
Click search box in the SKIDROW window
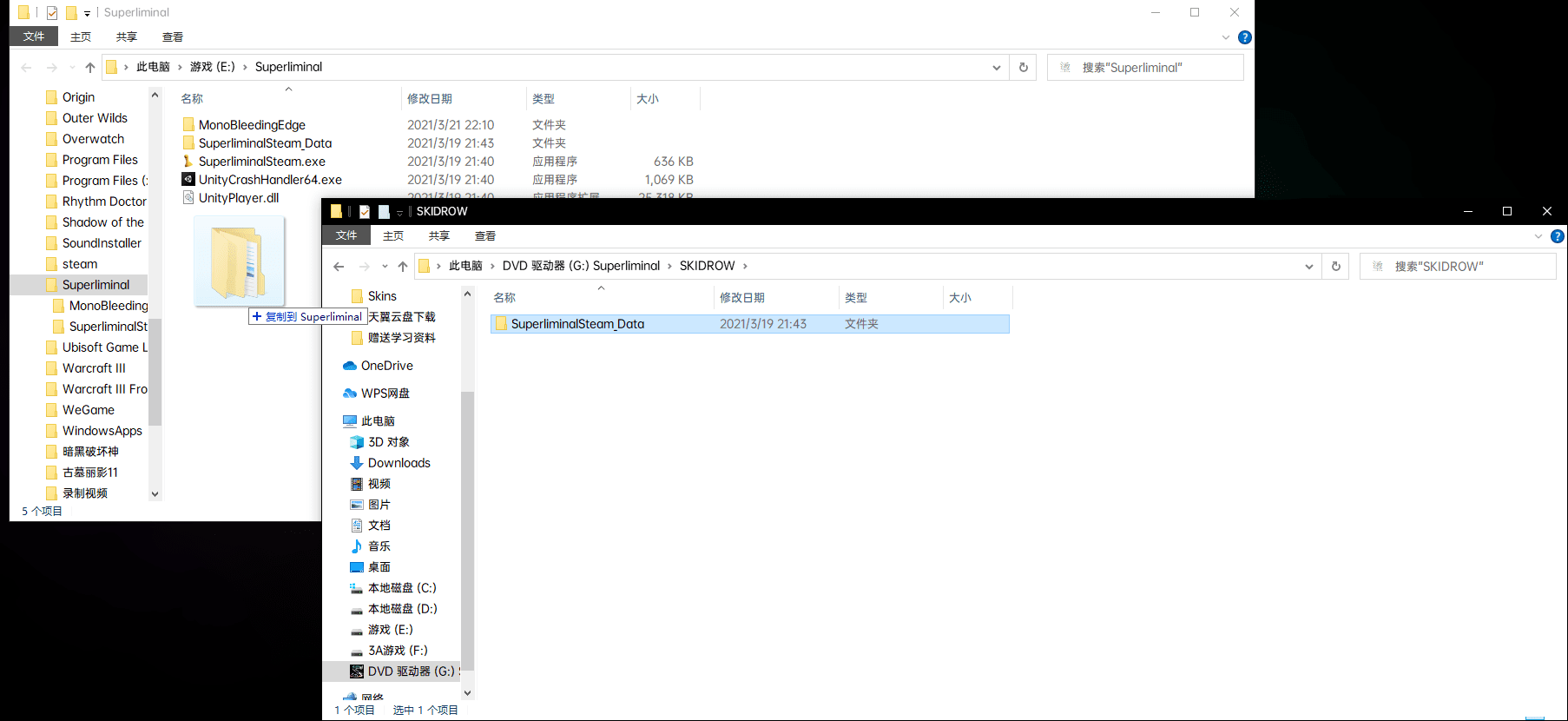(x=1458, y=267)
